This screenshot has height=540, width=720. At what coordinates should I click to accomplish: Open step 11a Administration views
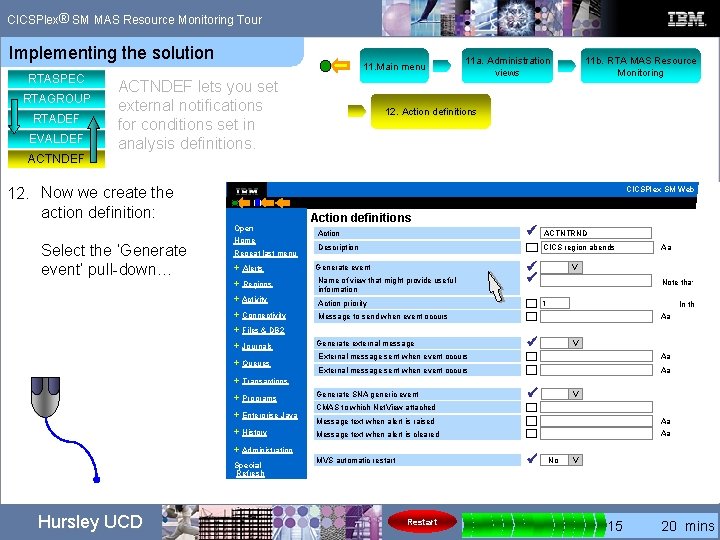tap(507, 66)
